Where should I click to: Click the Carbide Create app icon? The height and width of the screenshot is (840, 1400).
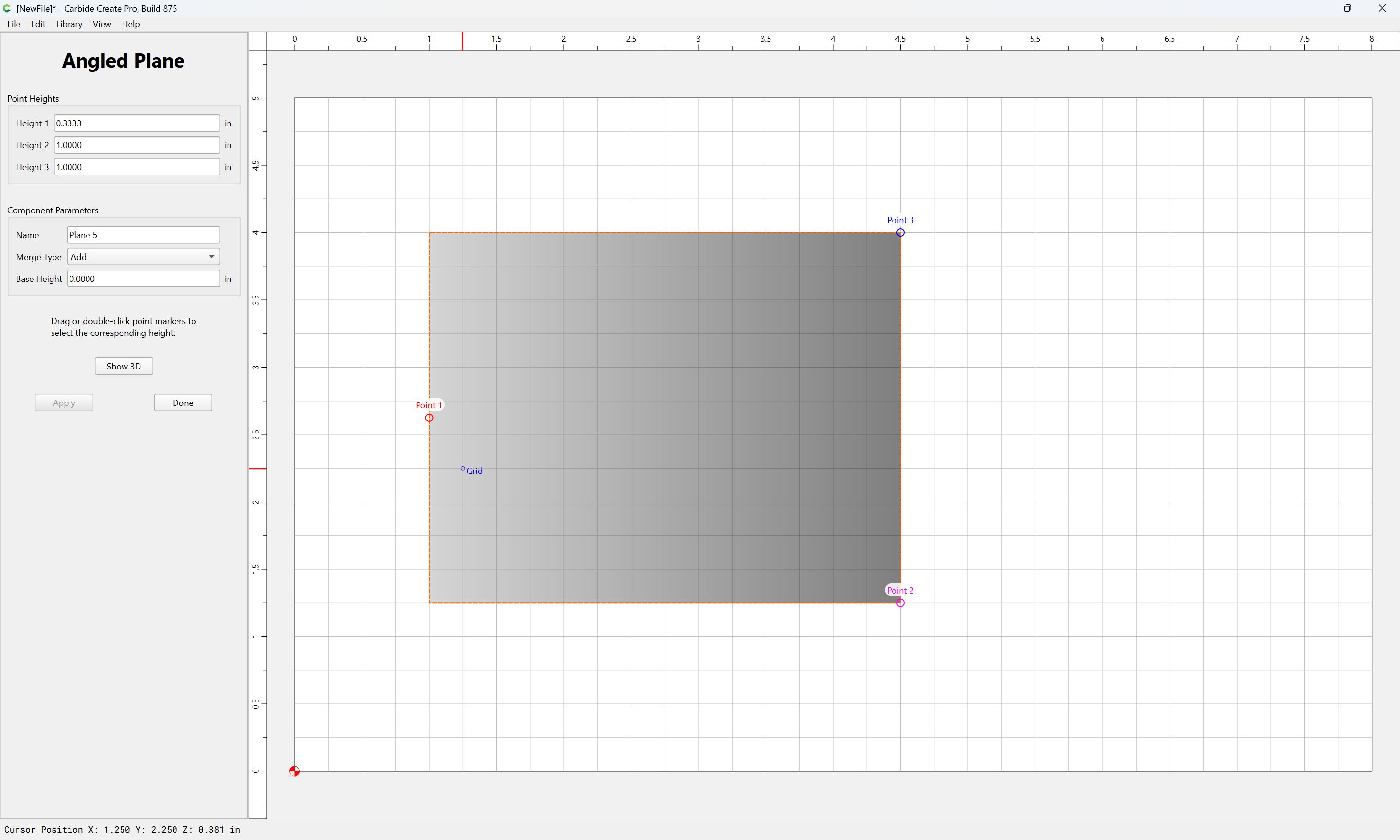click(7, 8)
